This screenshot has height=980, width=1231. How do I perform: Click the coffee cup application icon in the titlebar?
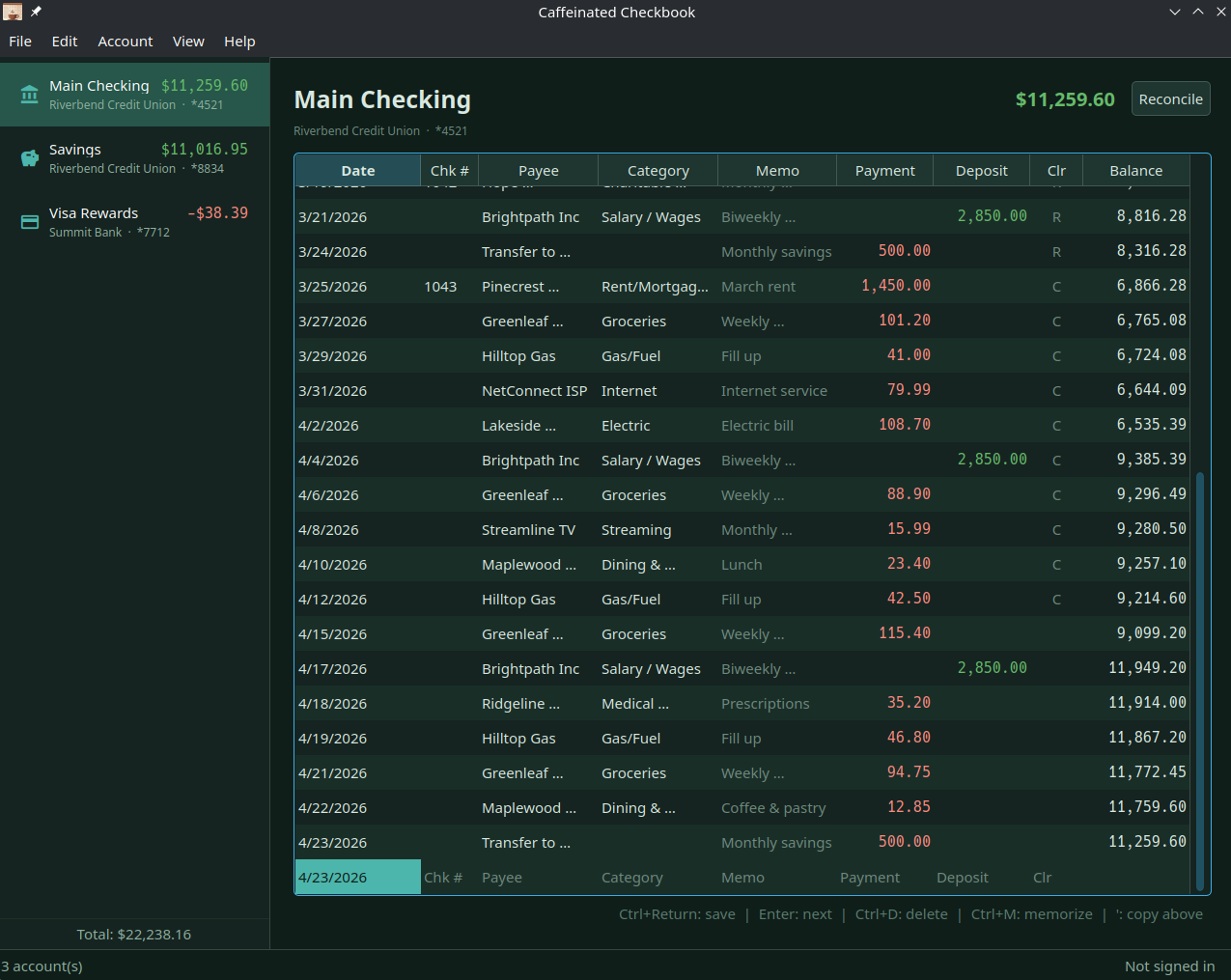tap(13, 12)
